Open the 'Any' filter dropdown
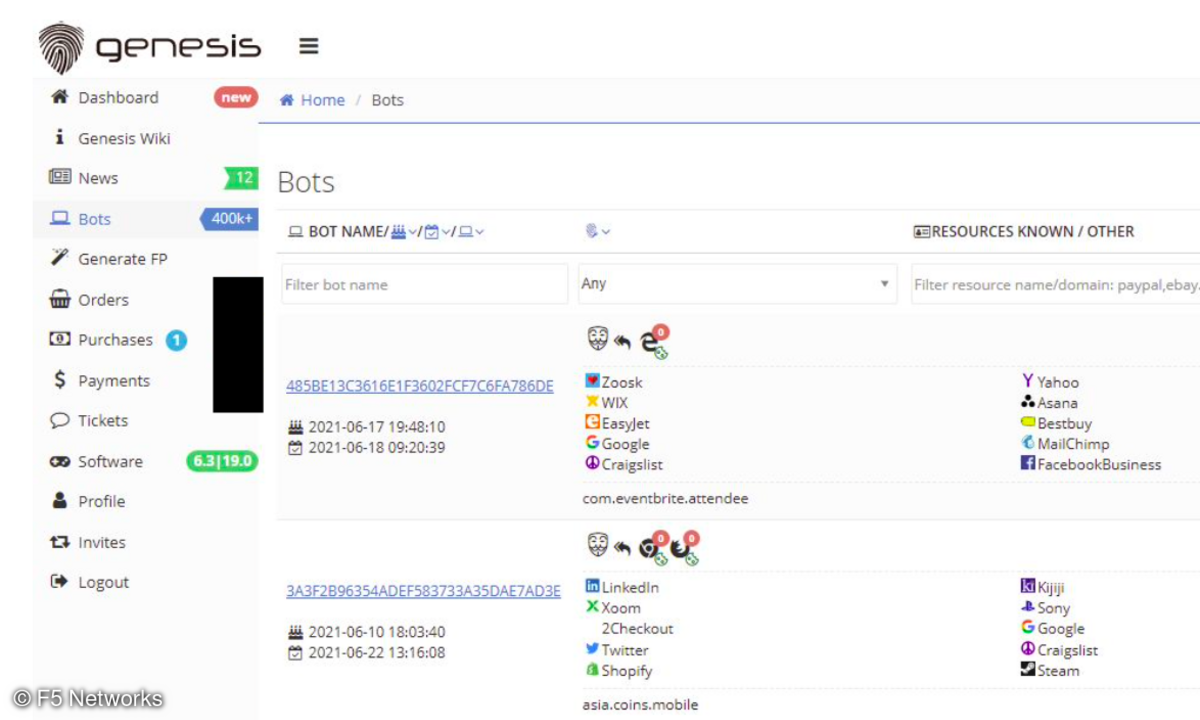This screenshot has height=720, width=1200. coord(737,284)
